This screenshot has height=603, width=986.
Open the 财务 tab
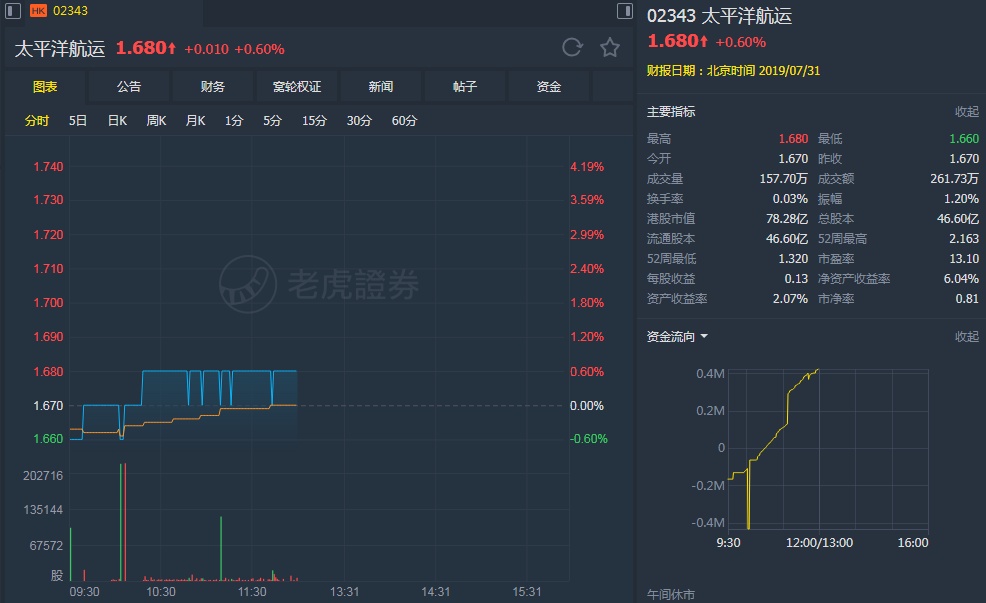pos(213,87)
